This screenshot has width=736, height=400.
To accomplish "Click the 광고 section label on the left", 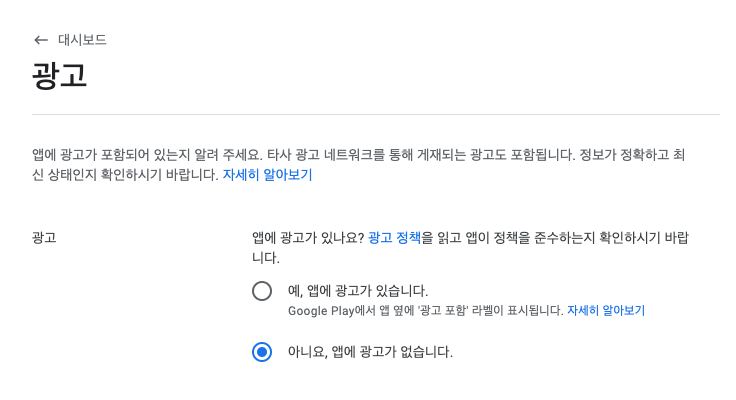I will point(44,238).
